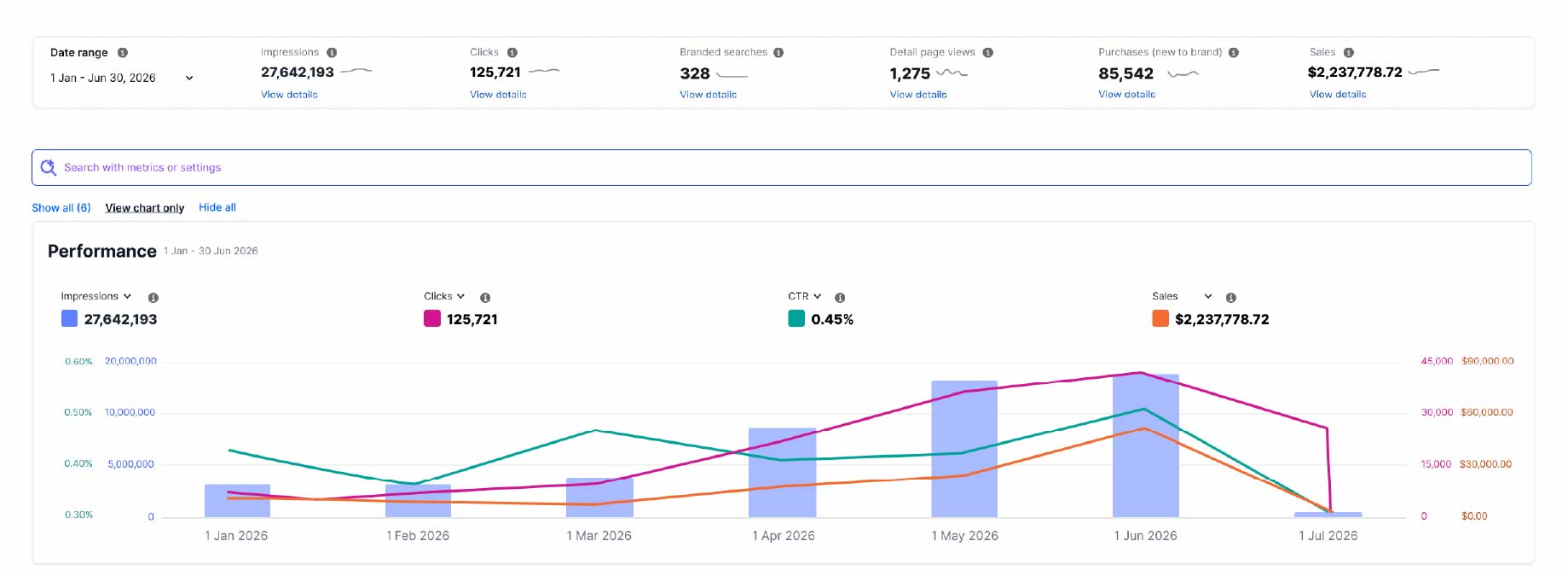This screenshot has height=576, width=1568.
Task: Open the Date range dropdown
Action: [x=122, y=78]
